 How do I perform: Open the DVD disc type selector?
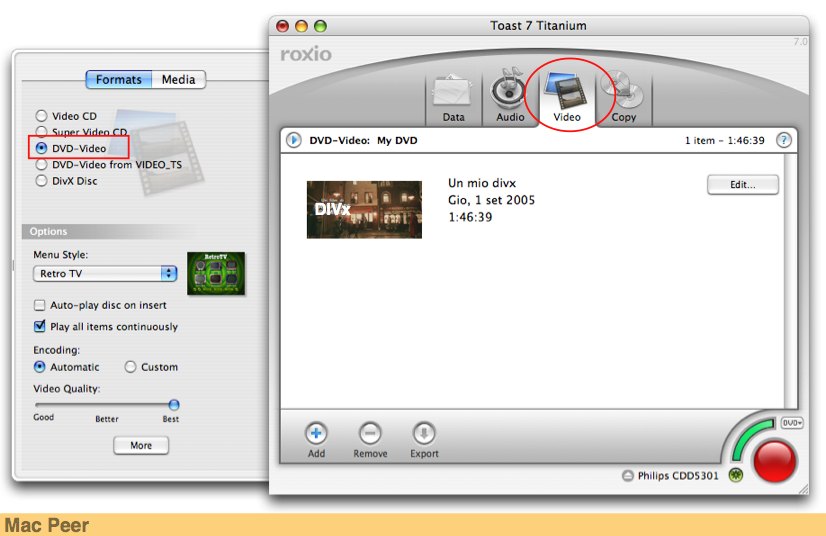(x=792, y=423)
